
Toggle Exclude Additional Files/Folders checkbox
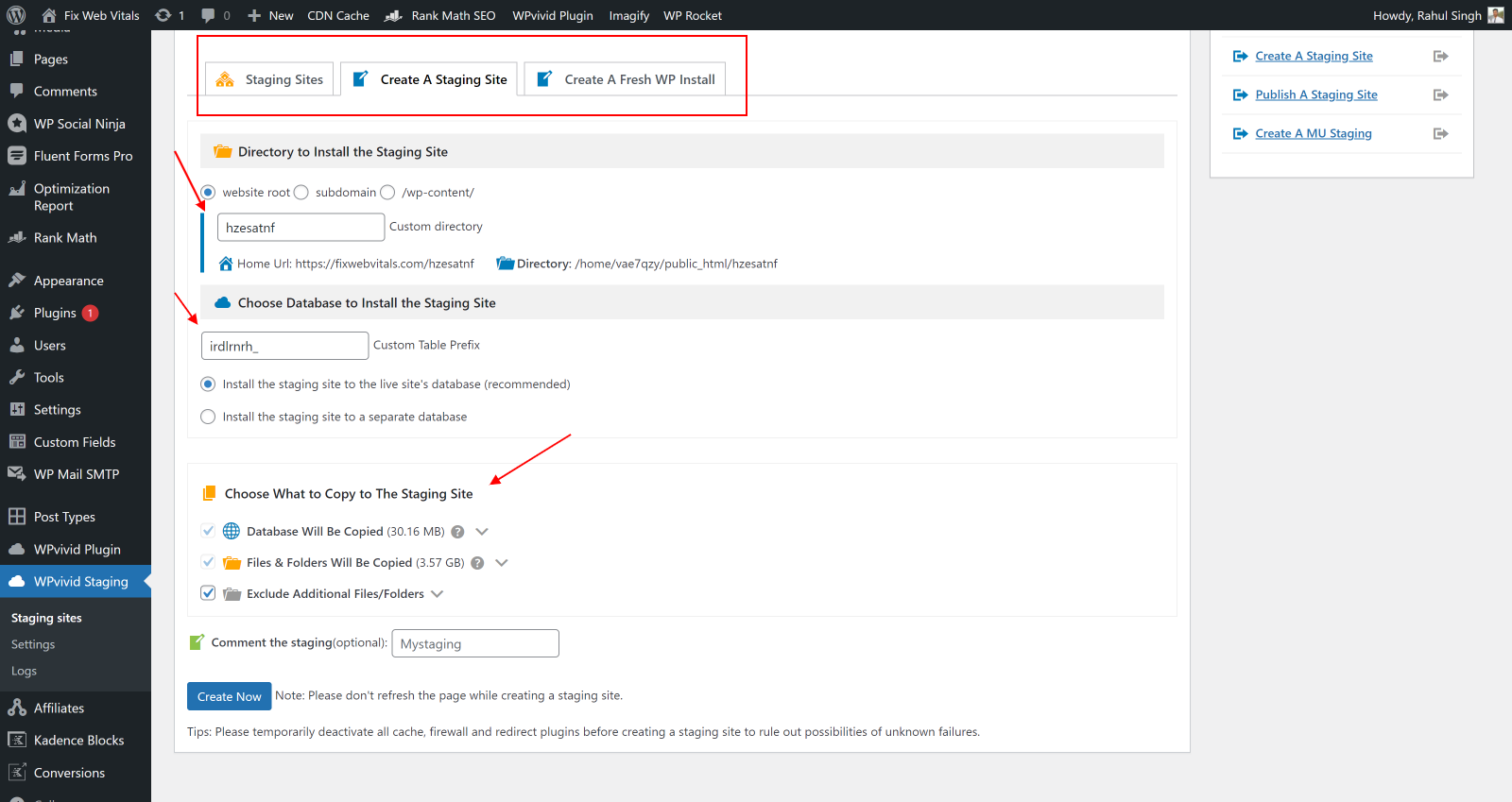(208, 593)
